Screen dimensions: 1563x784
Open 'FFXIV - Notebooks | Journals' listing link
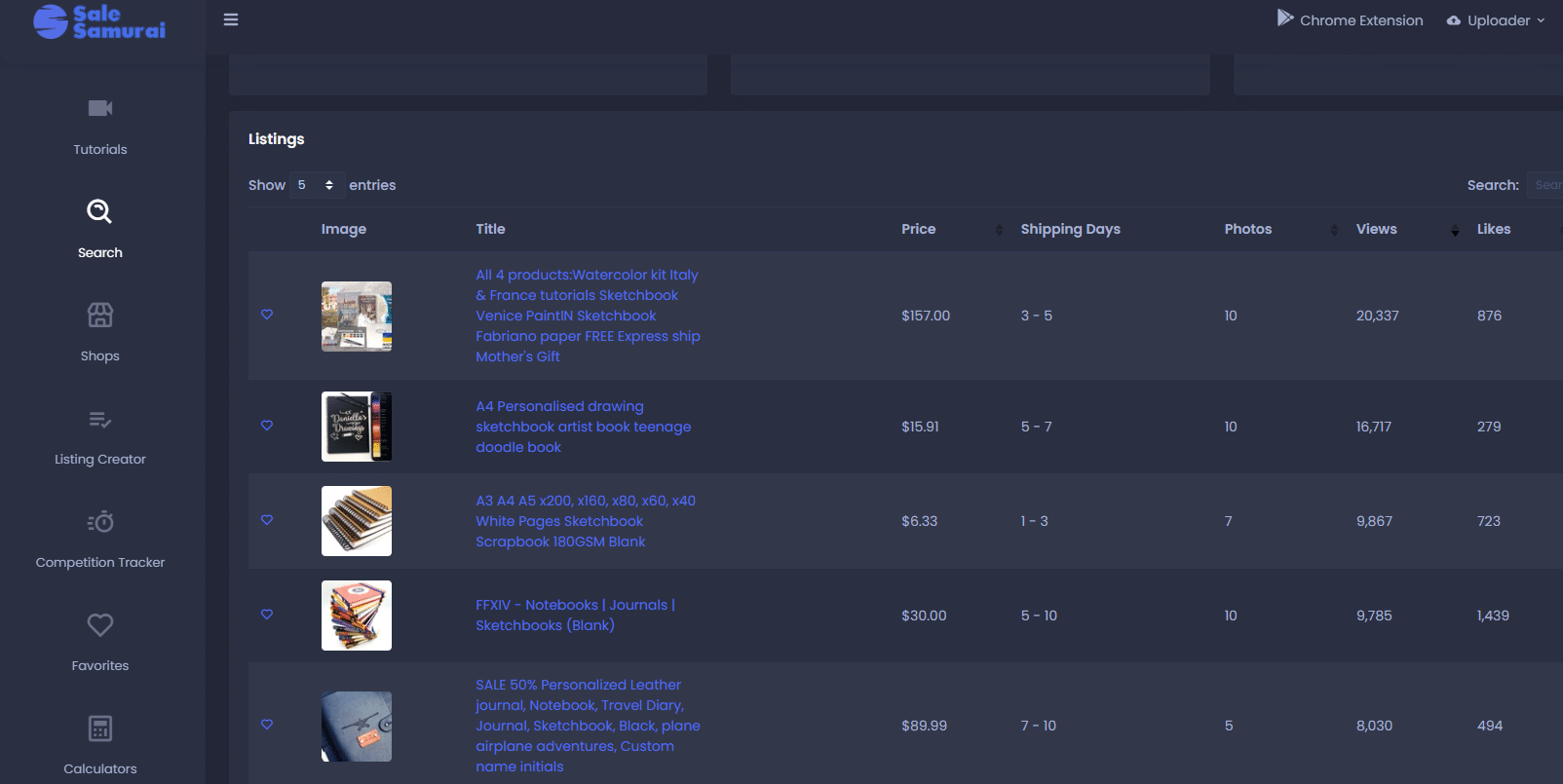pos(575,616)
